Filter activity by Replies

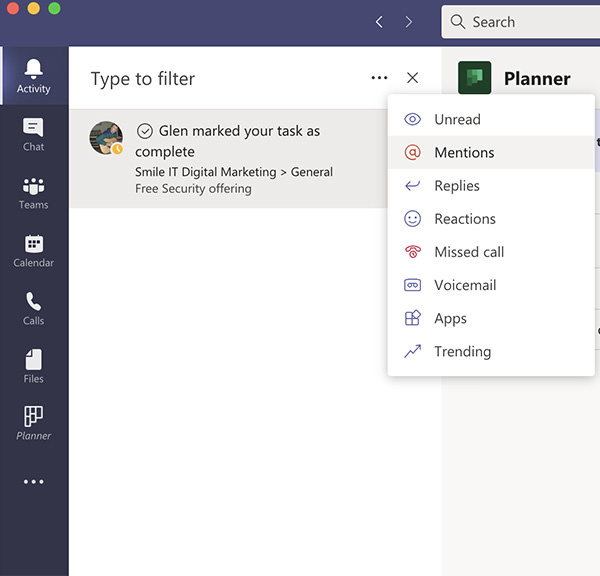[491, 186]
